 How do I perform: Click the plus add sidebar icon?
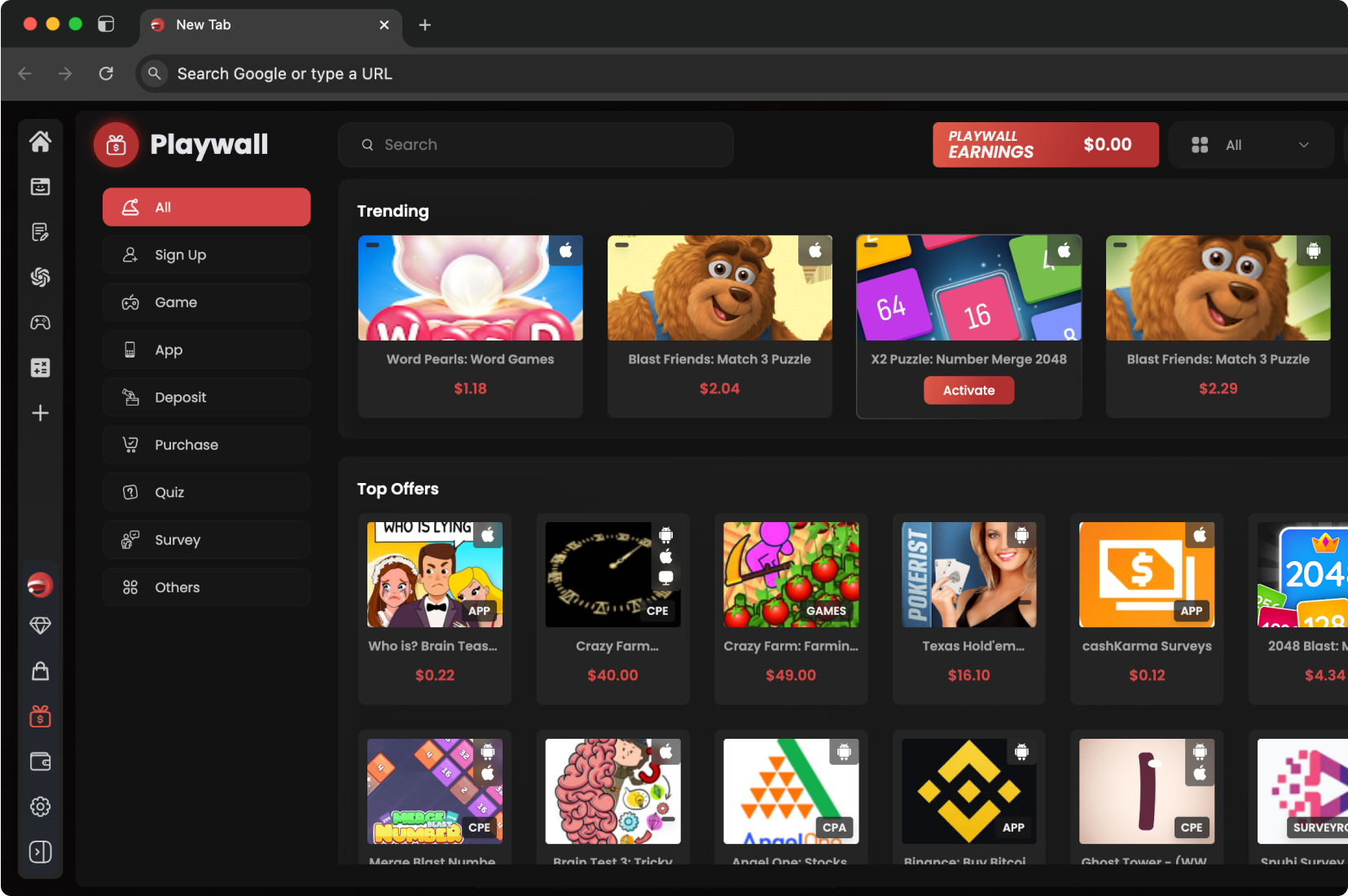pos(40,413)
